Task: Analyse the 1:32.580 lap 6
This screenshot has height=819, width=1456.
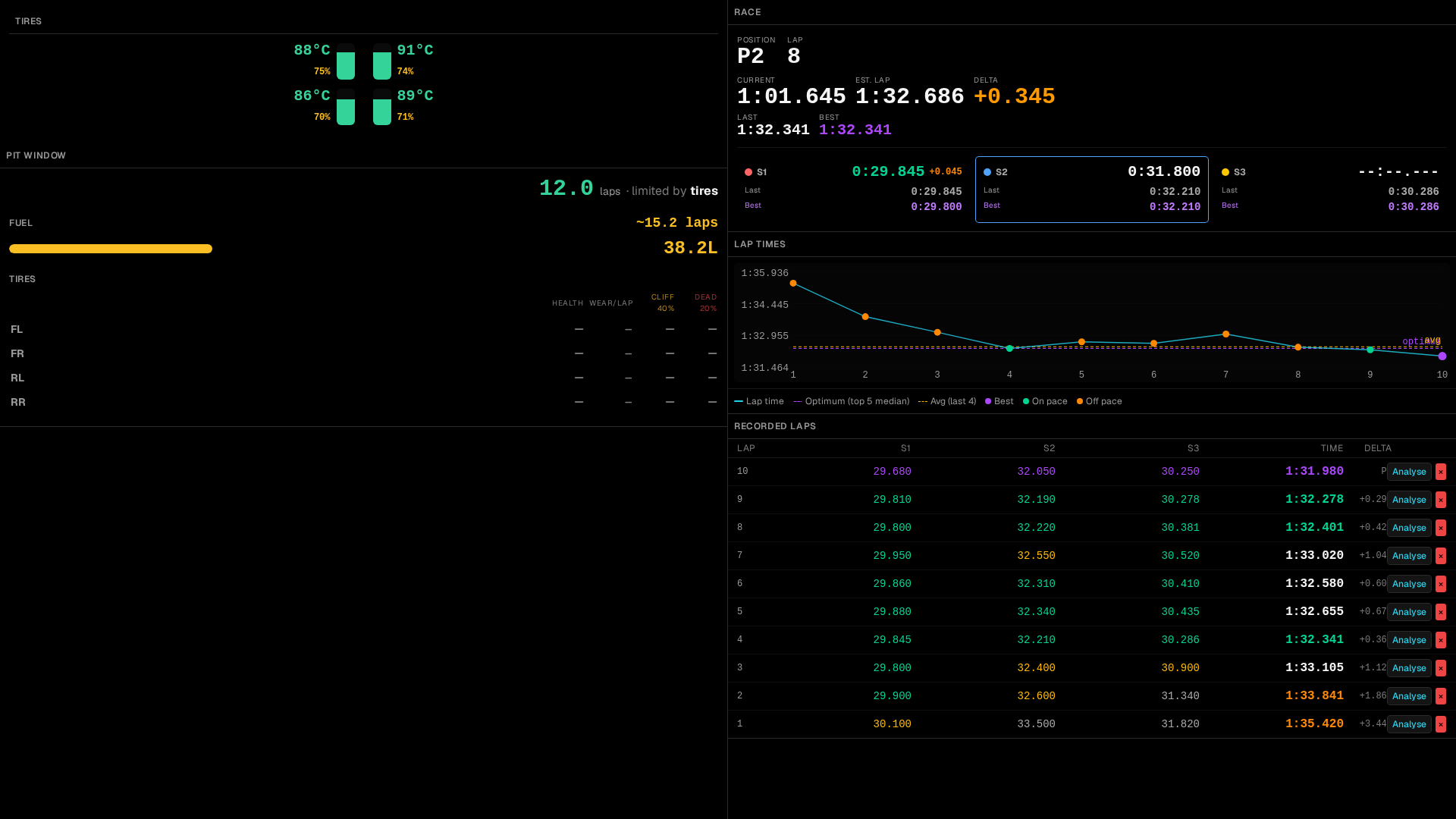Action: [x=1409, y=584]
